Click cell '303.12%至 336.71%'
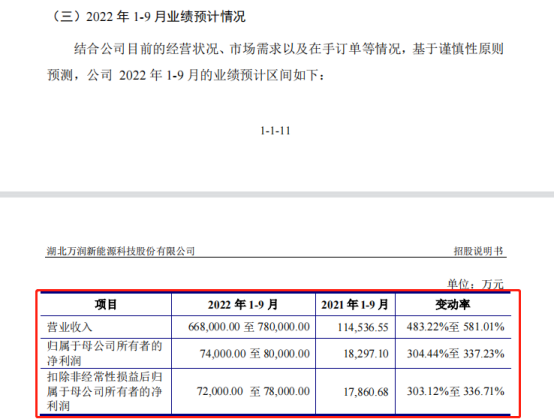Image resolution: width=554 pixels, height=419 pixels. point(455,391)
